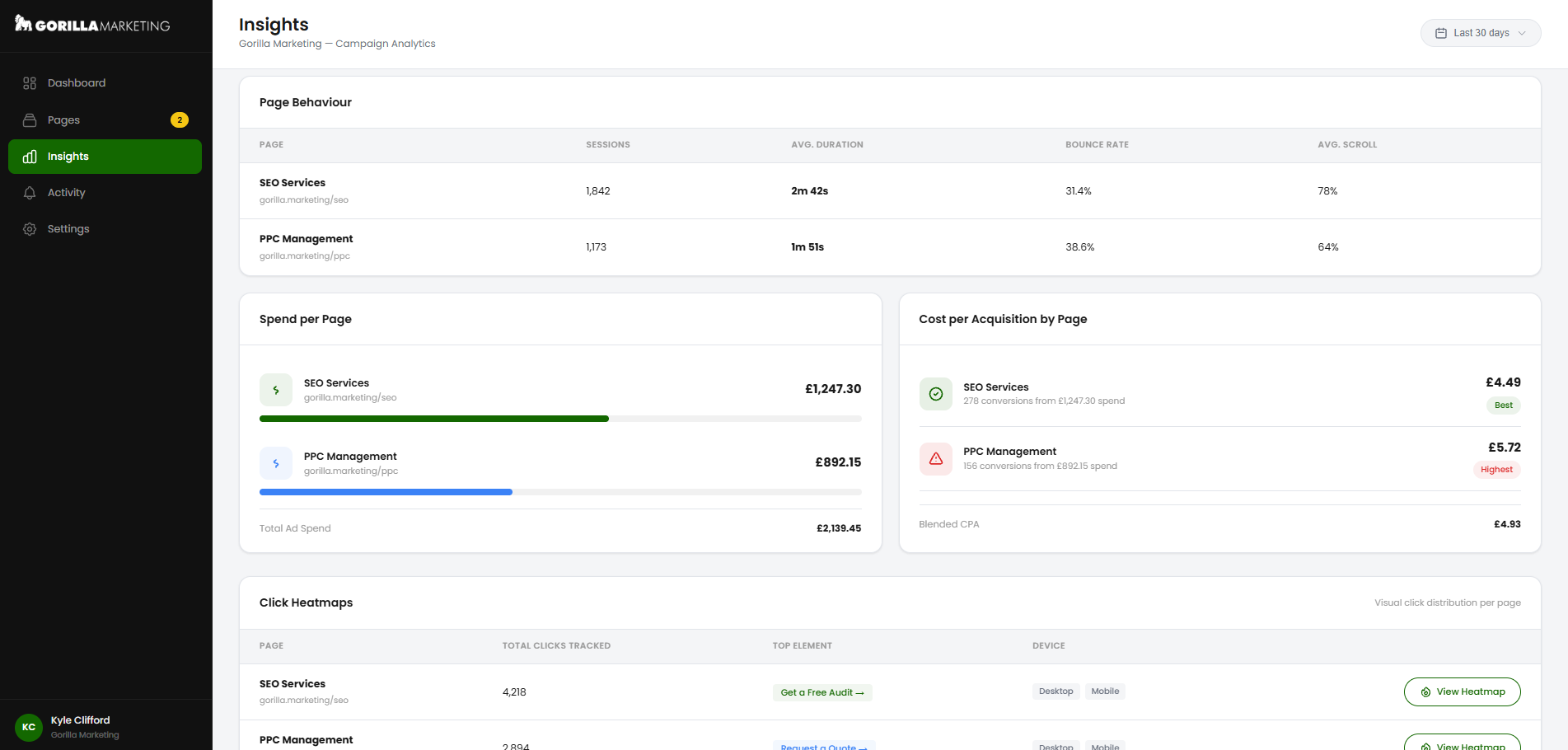Viewport: 1568px width, 750px height.
Task: Click Total Clicks Tracked column header
Action: (556, 646)
